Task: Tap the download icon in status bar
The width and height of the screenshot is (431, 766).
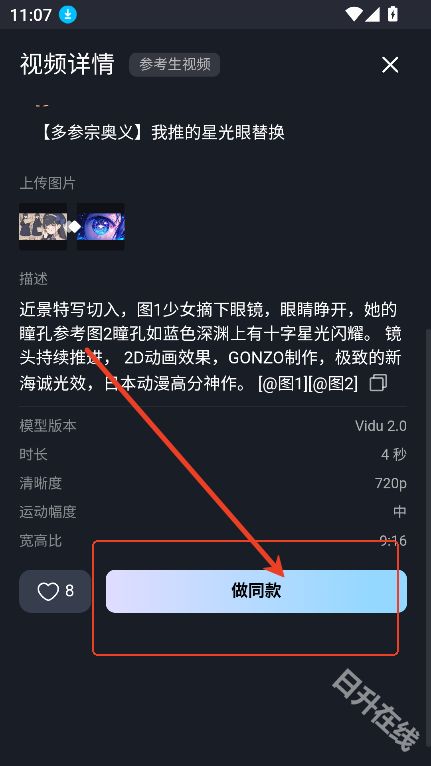Action: [x=68, y=15]
